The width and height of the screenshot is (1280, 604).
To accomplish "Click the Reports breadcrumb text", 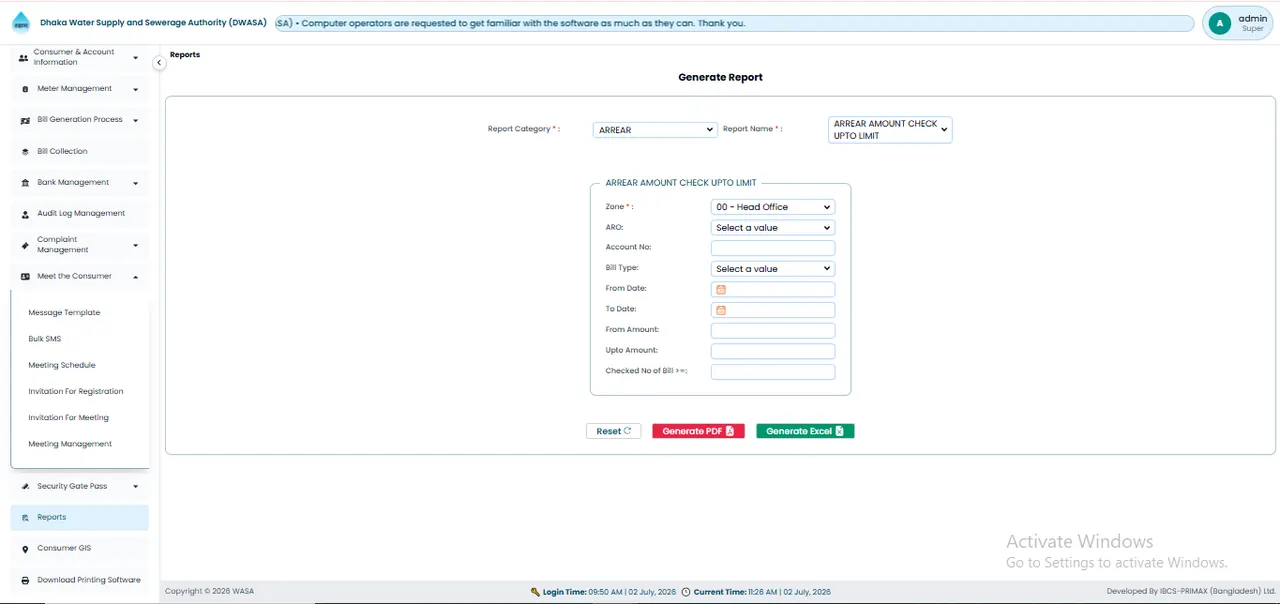I will pos(185,55).
